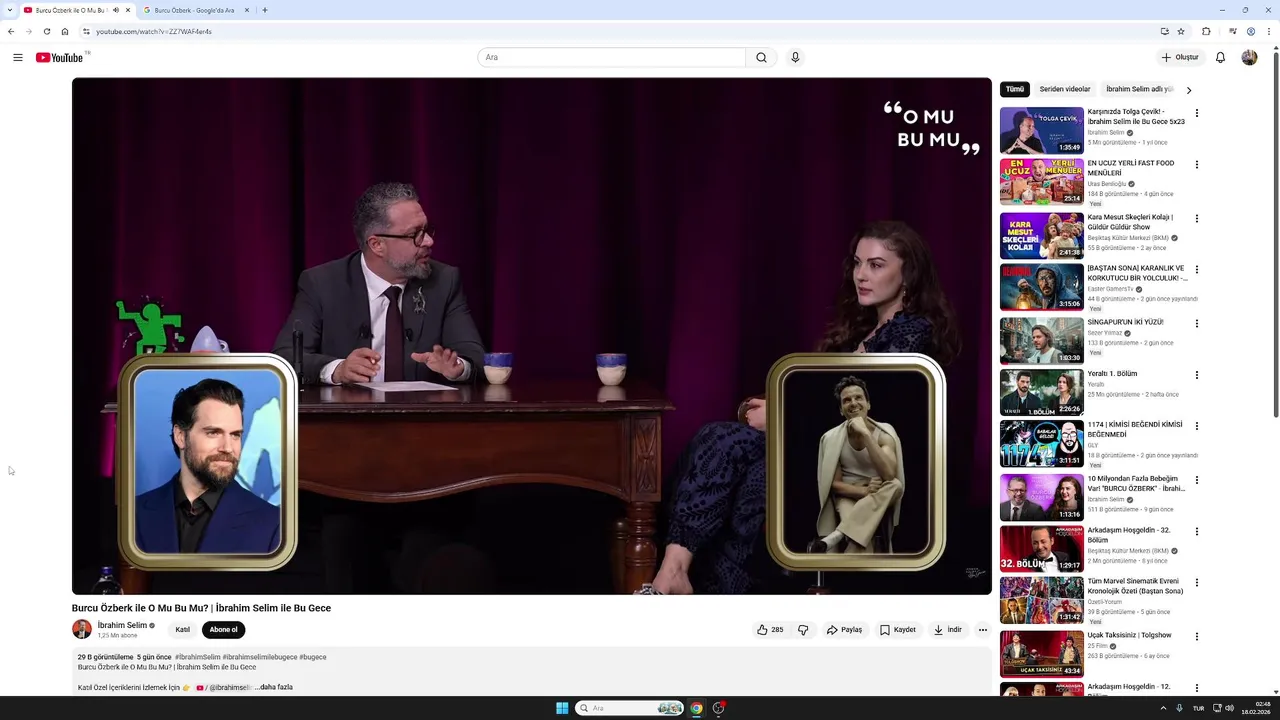The height and width of the screenshot is (720, 1280).
Task: Go back with the browser arrow
Action: tap(11, 31)
